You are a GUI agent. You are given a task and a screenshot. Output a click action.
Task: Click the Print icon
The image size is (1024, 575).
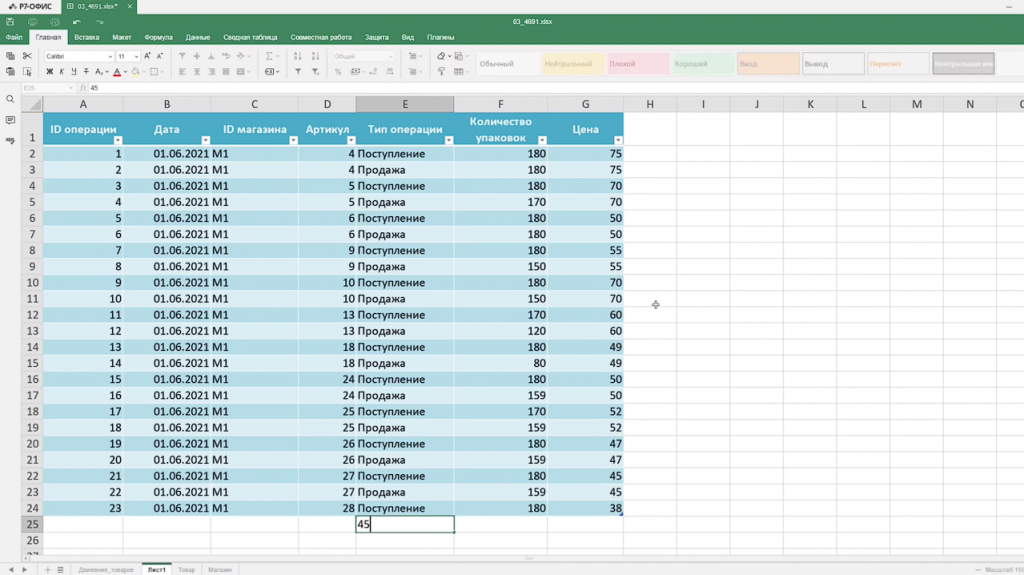pyautogui.click(x=32, y=22)
